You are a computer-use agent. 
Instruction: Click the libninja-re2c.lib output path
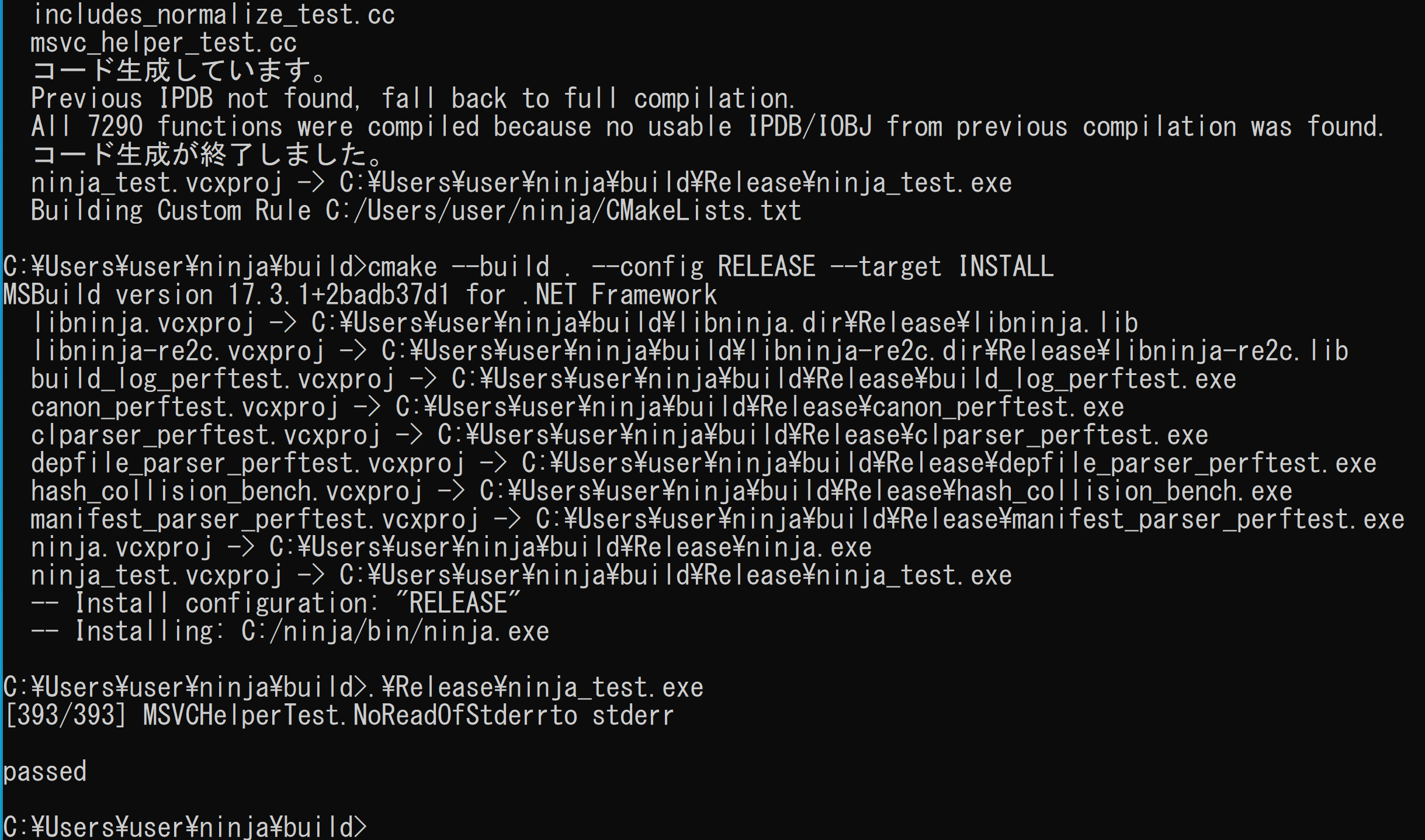(x=865, y=351)
